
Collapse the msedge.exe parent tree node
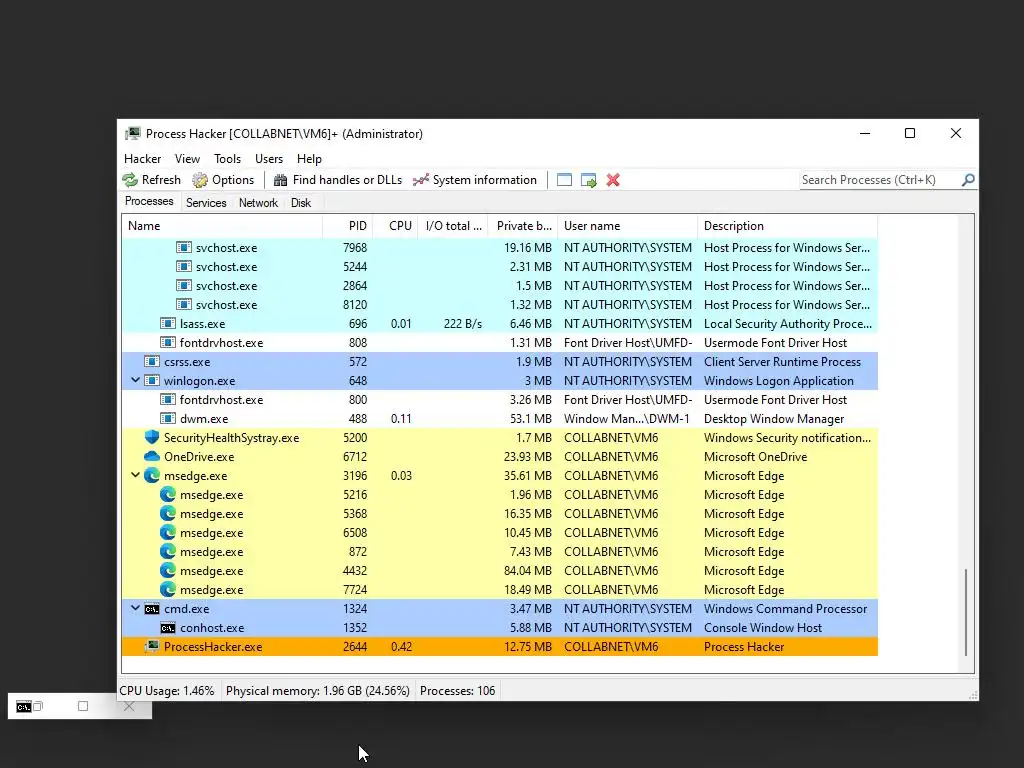pyautogui.click(x=135, y=475)
